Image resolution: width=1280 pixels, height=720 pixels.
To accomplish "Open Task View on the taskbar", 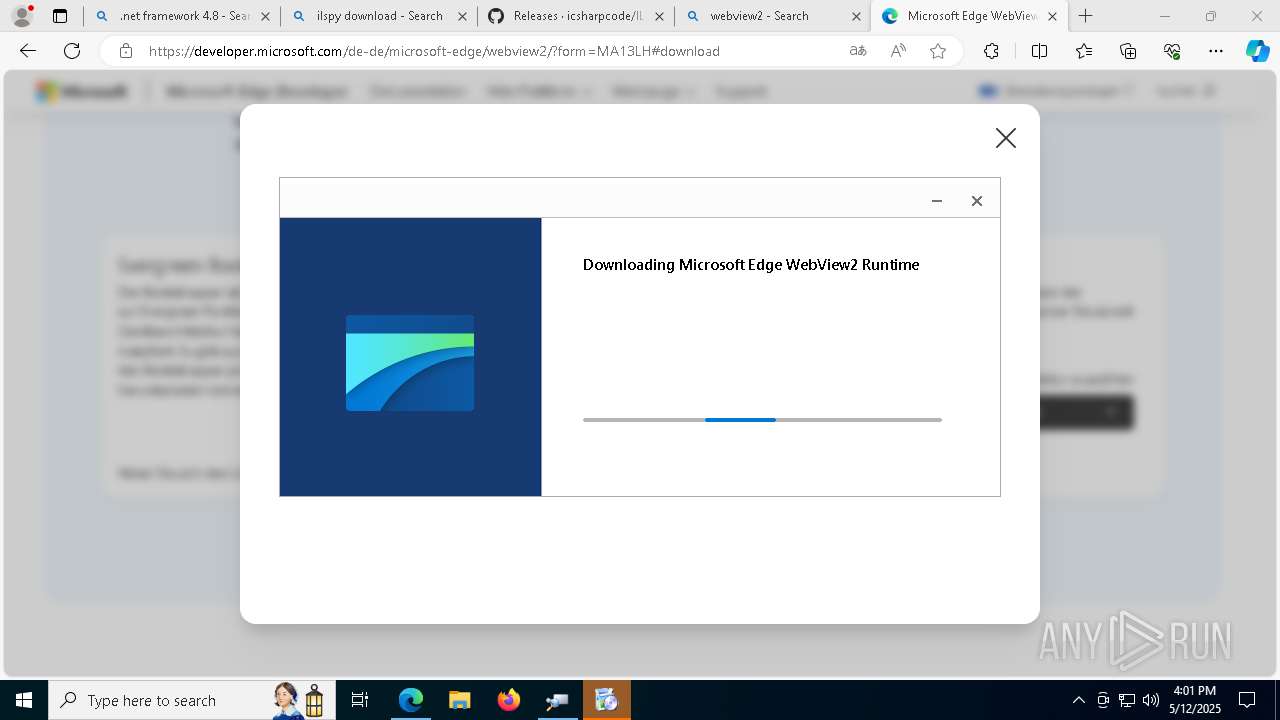I will 361,700.
